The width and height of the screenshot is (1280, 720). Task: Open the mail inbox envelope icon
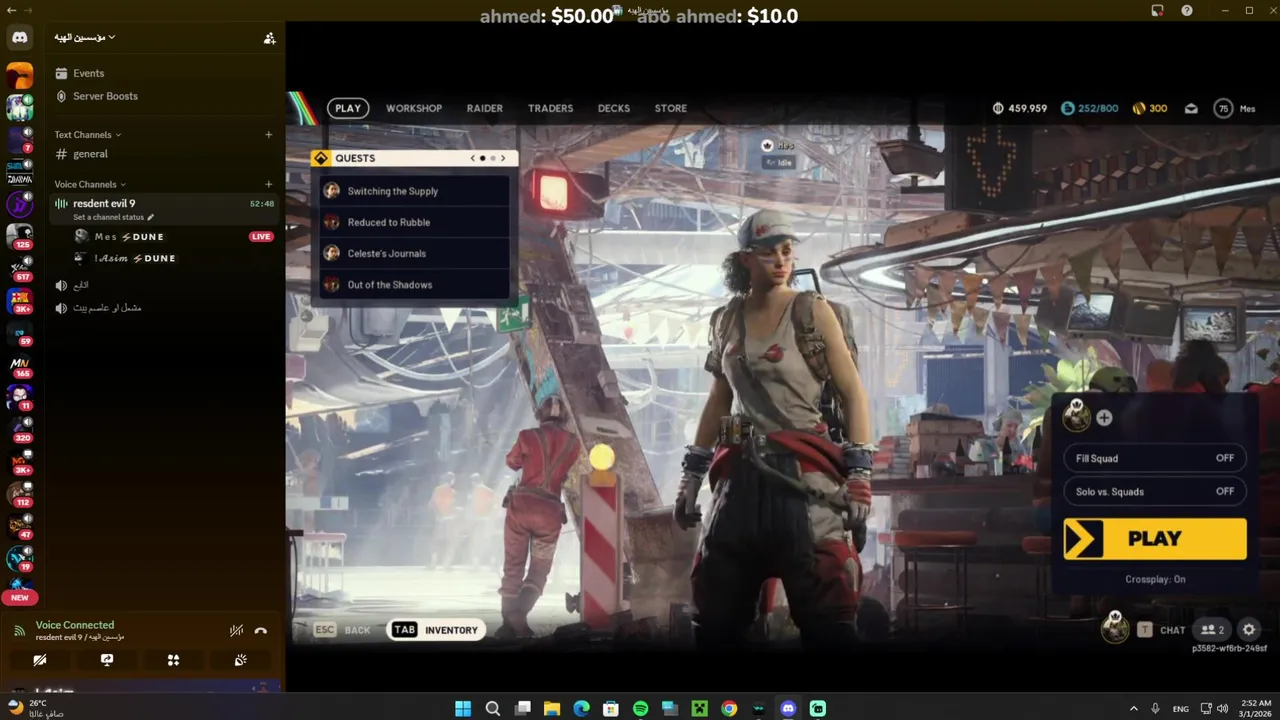pyautogui.click(x=1191, y=108)
